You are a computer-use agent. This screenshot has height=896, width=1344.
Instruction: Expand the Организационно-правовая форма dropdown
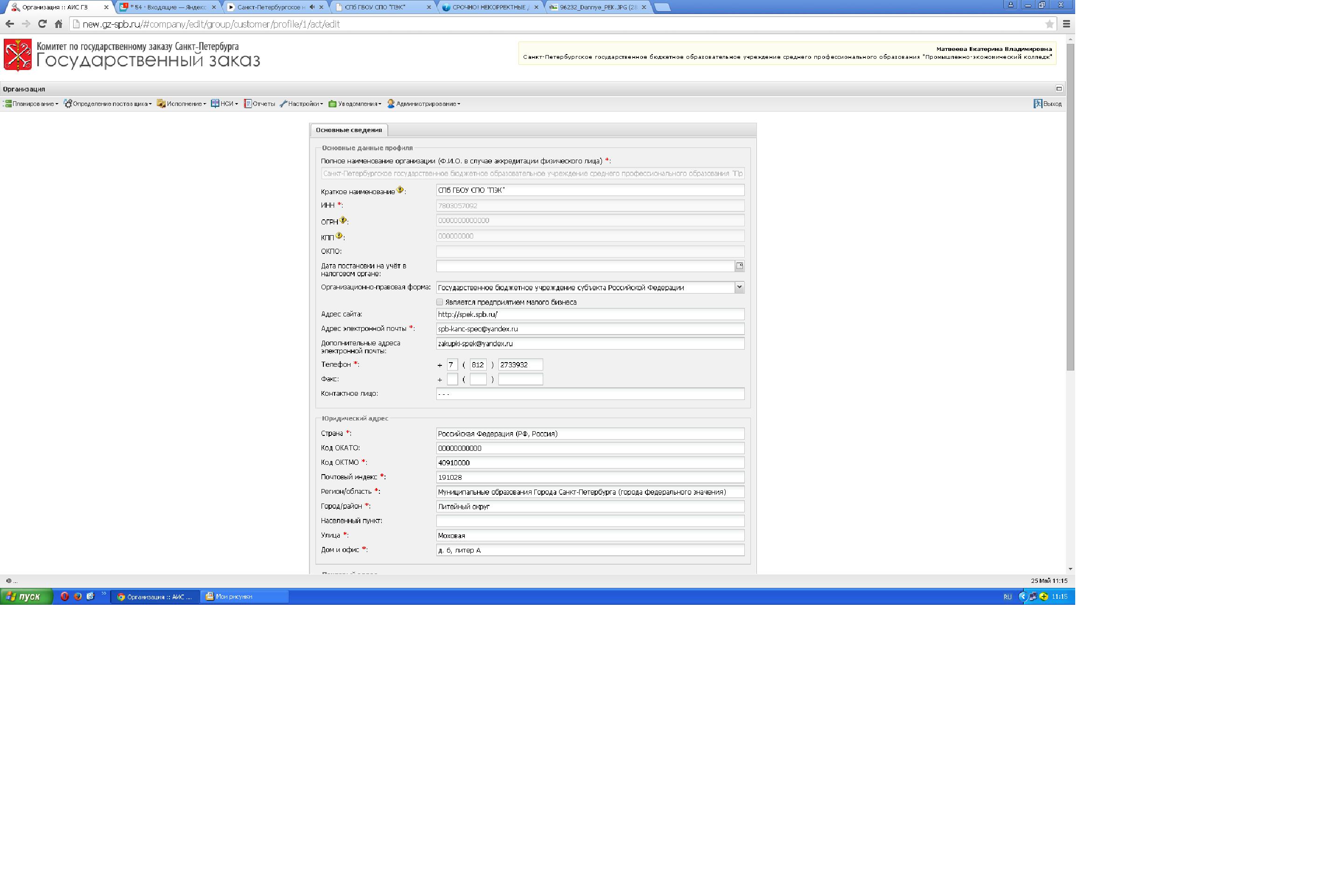[739, 287]
